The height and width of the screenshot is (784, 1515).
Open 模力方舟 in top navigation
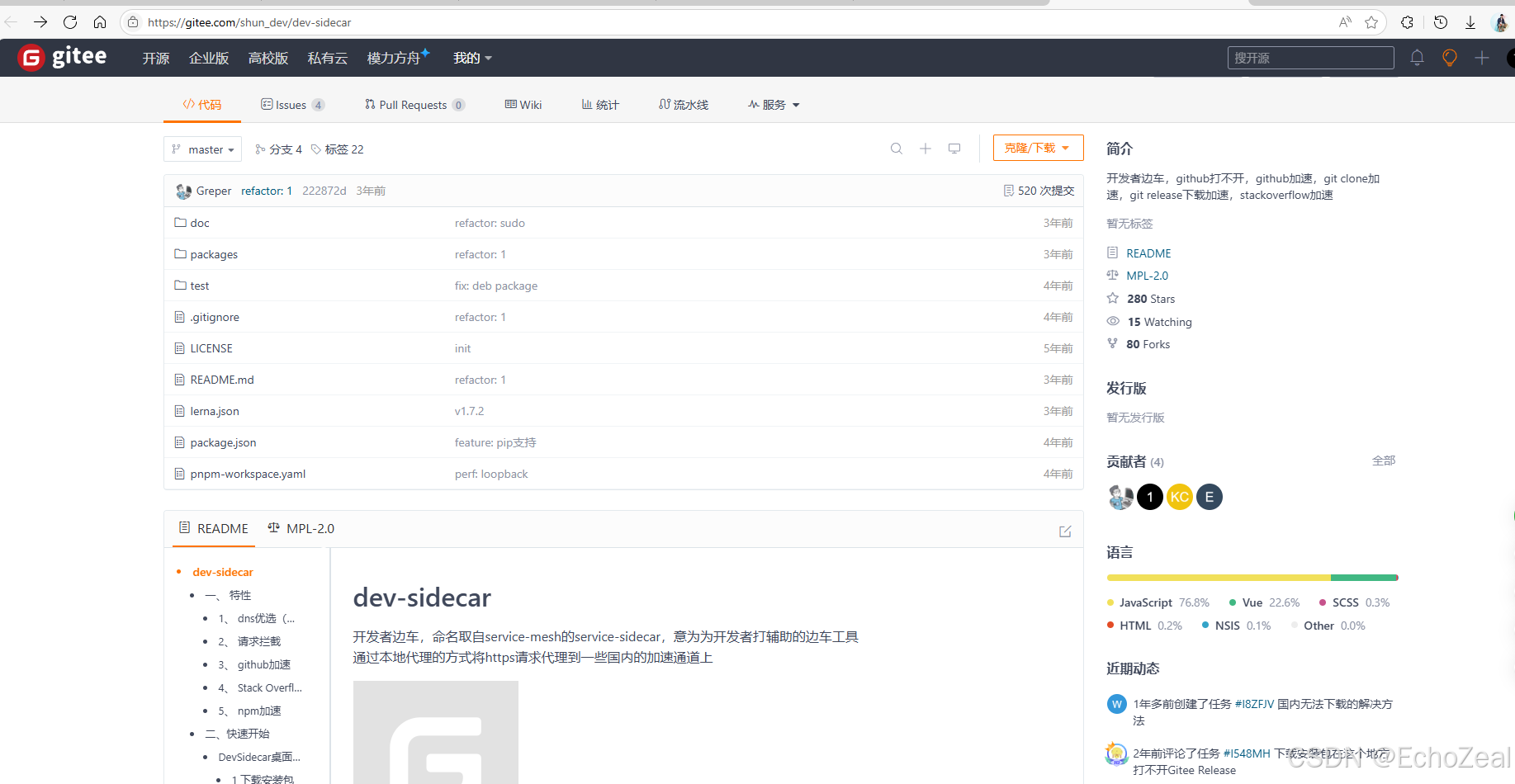[396, 58]
